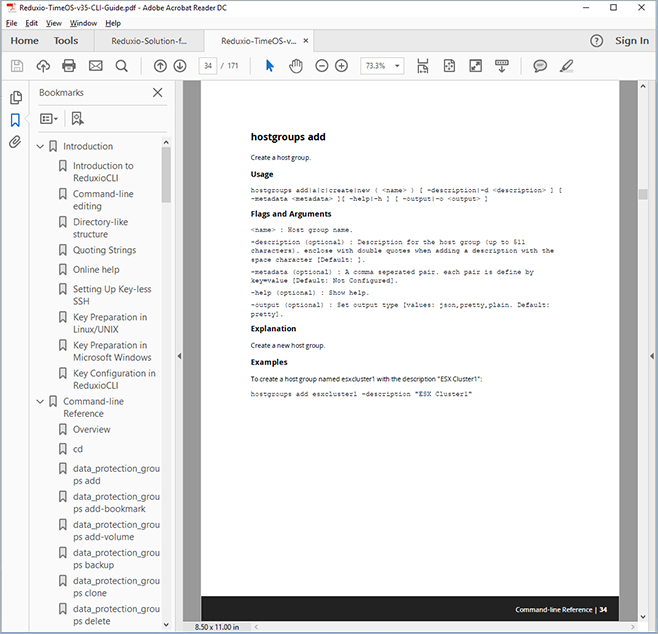Click fit width scrolling icon
The width and height of the screenshot is (658, 634).
tap(423, 66)
